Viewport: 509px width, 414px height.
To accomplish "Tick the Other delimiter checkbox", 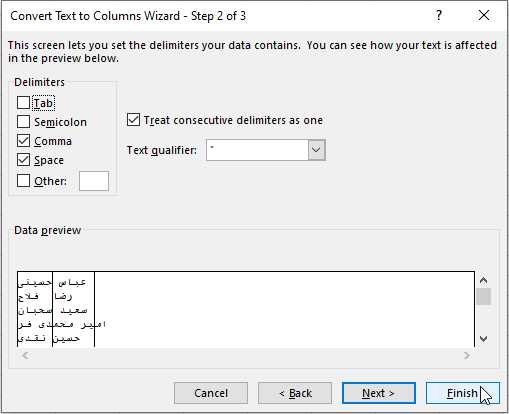I will click(x=23, y=181).
